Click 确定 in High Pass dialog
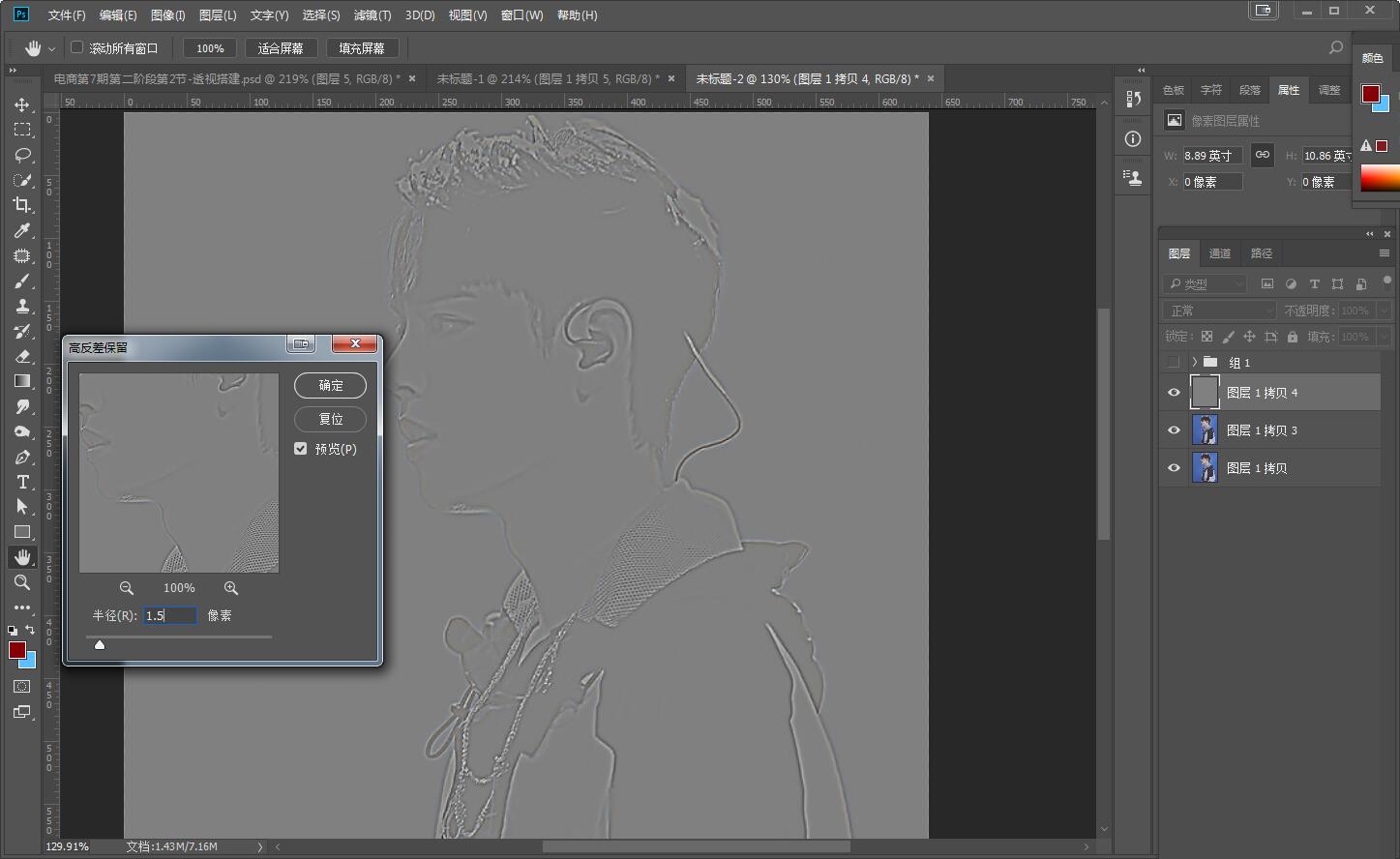The height and width of the screenshot is (859, 1400). pyautogui.click(x=331, y=385)
